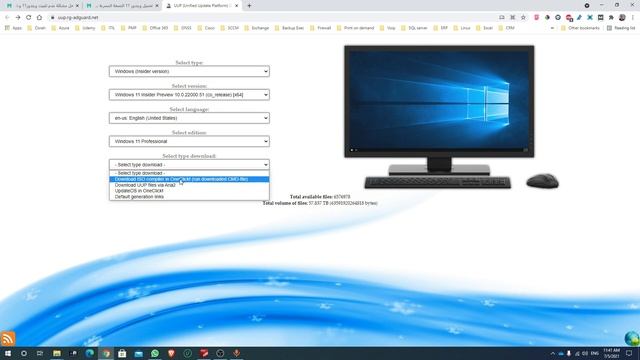This screenshot has height=360, width=640.
Task: Open the browser home page
Action: pos(39,18)
